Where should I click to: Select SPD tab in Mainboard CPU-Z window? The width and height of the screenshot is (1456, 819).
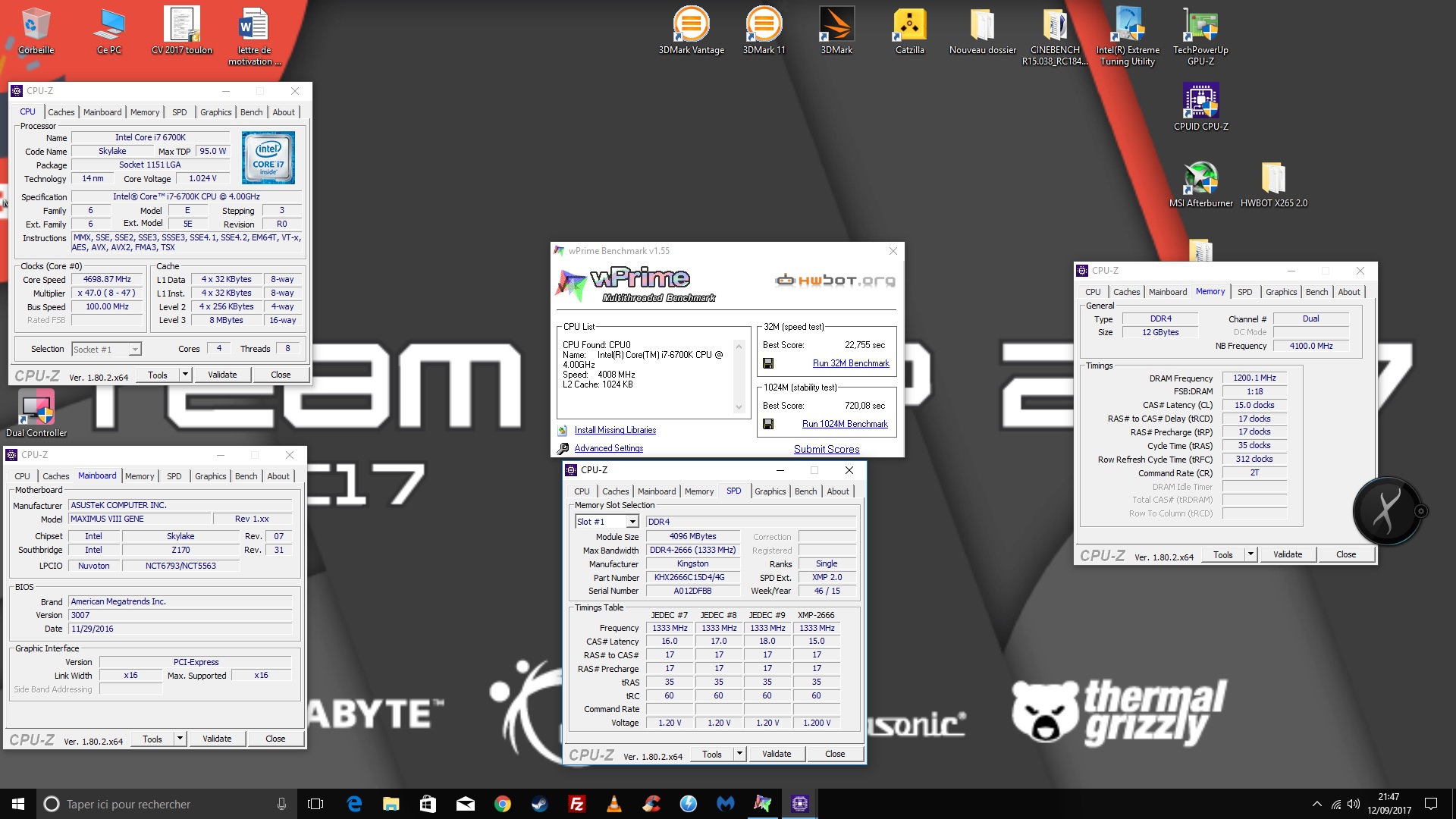[x=174, y=476]
